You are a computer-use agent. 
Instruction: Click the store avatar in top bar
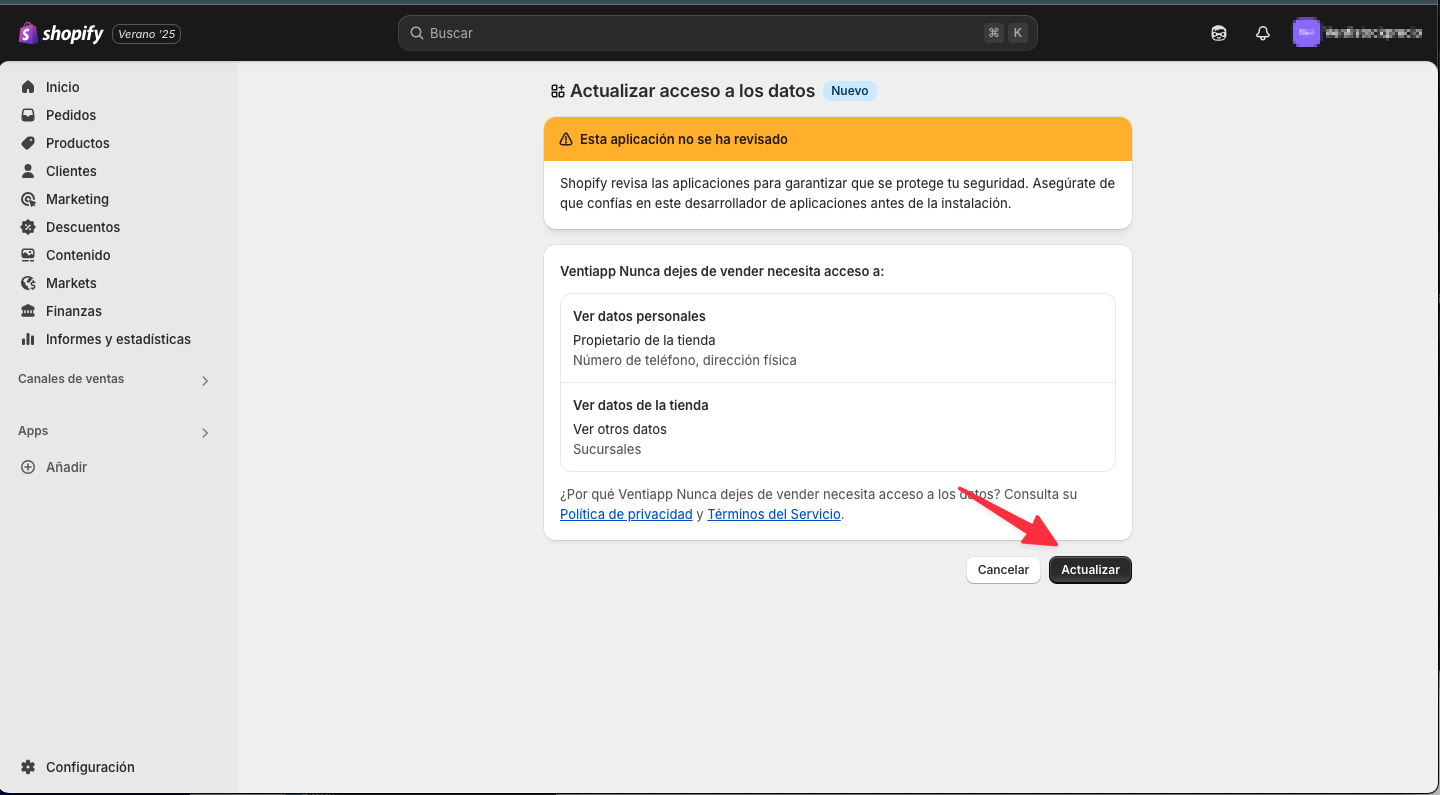click(1306, 33)
